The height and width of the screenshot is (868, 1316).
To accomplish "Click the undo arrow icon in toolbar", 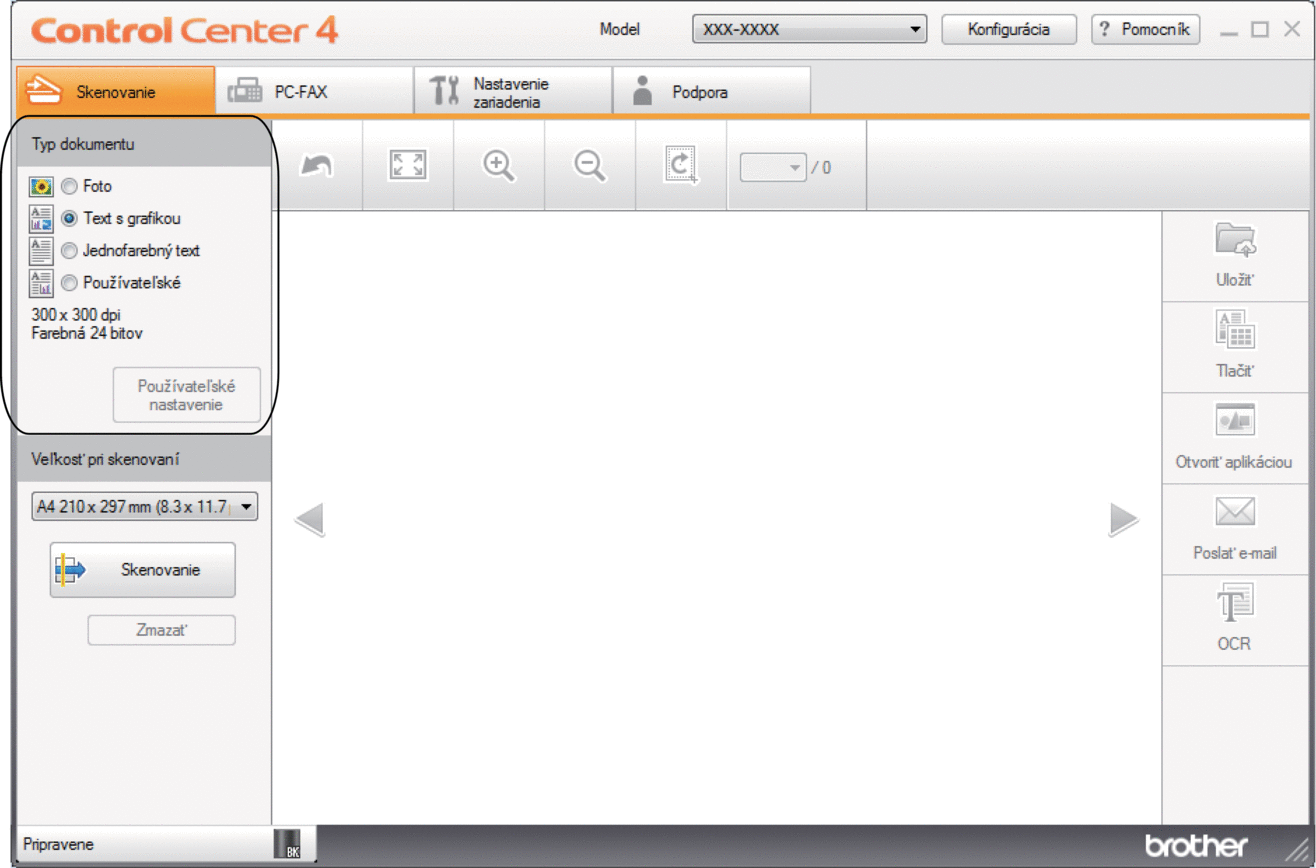I will pyautogui.click(x=317, y=167).
